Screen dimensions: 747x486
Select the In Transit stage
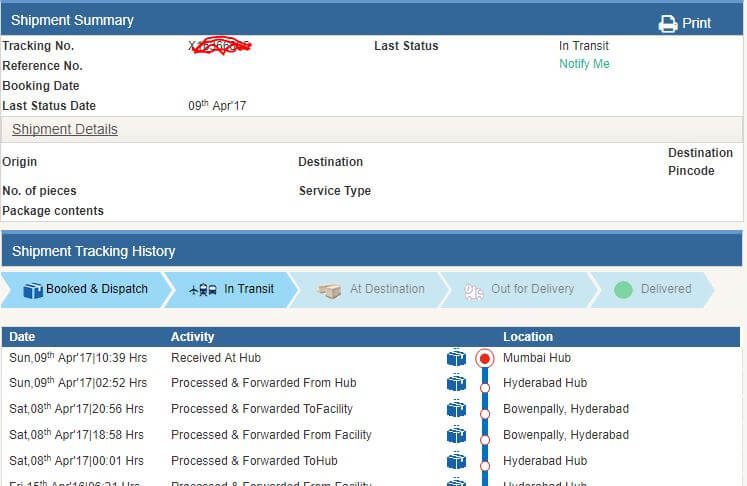pyautogui.click(x=231, y=289)
